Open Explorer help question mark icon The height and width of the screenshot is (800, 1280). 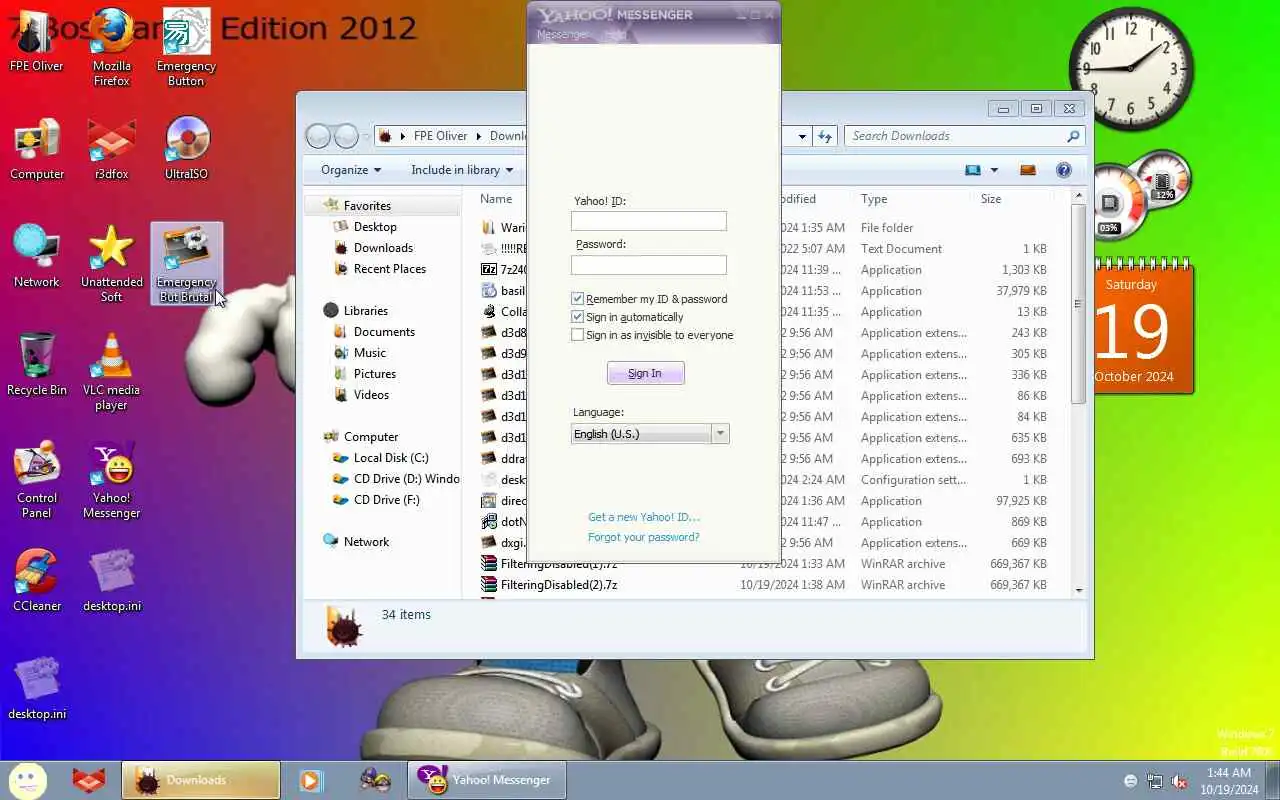pos(1064,170)
